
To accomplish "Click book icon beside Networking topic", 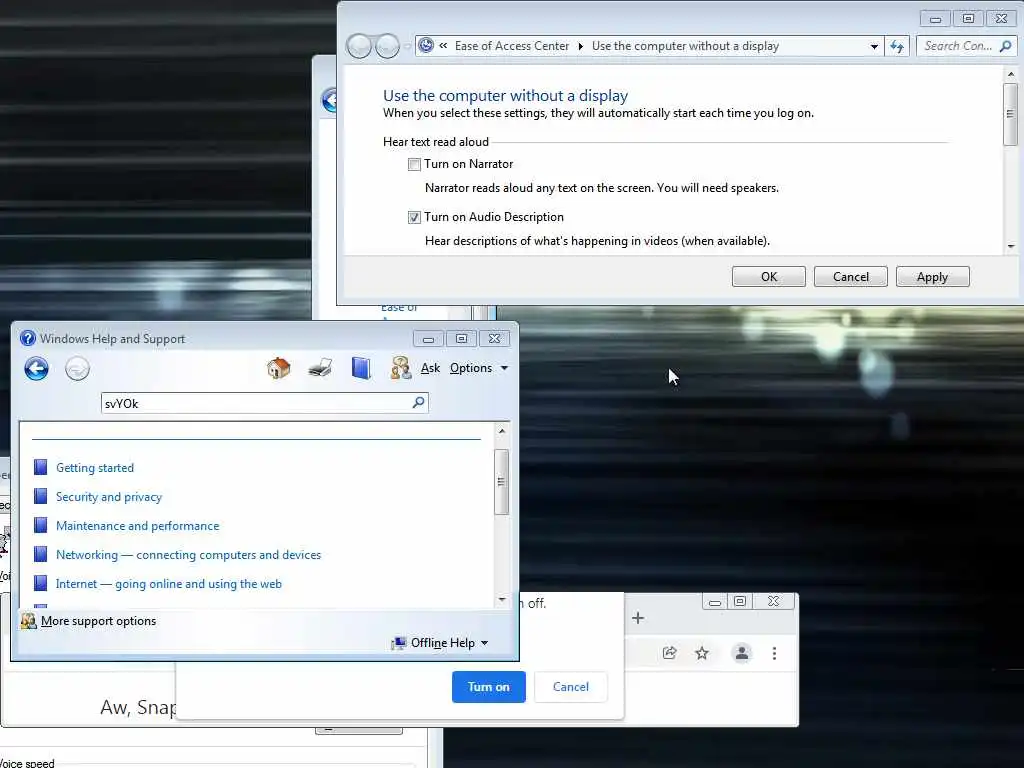I will click(40, 554).
